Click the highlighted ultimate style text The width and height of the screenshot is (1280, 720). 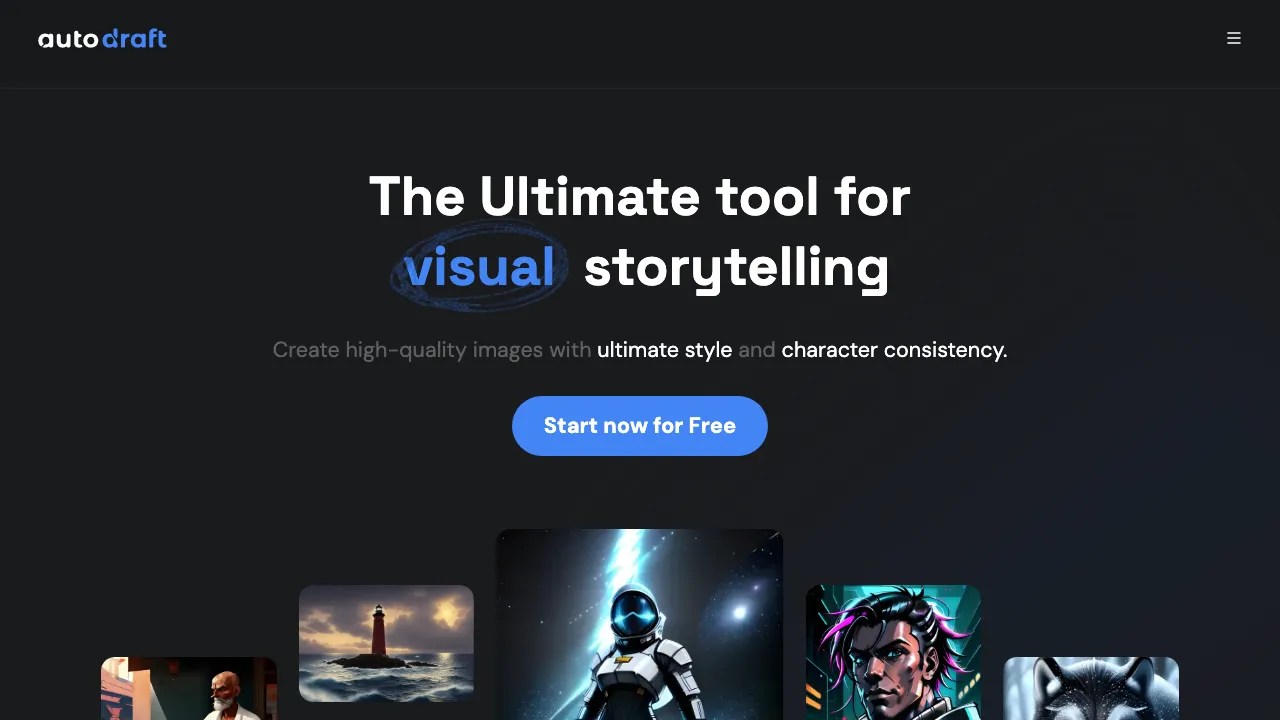coord(664,350)
